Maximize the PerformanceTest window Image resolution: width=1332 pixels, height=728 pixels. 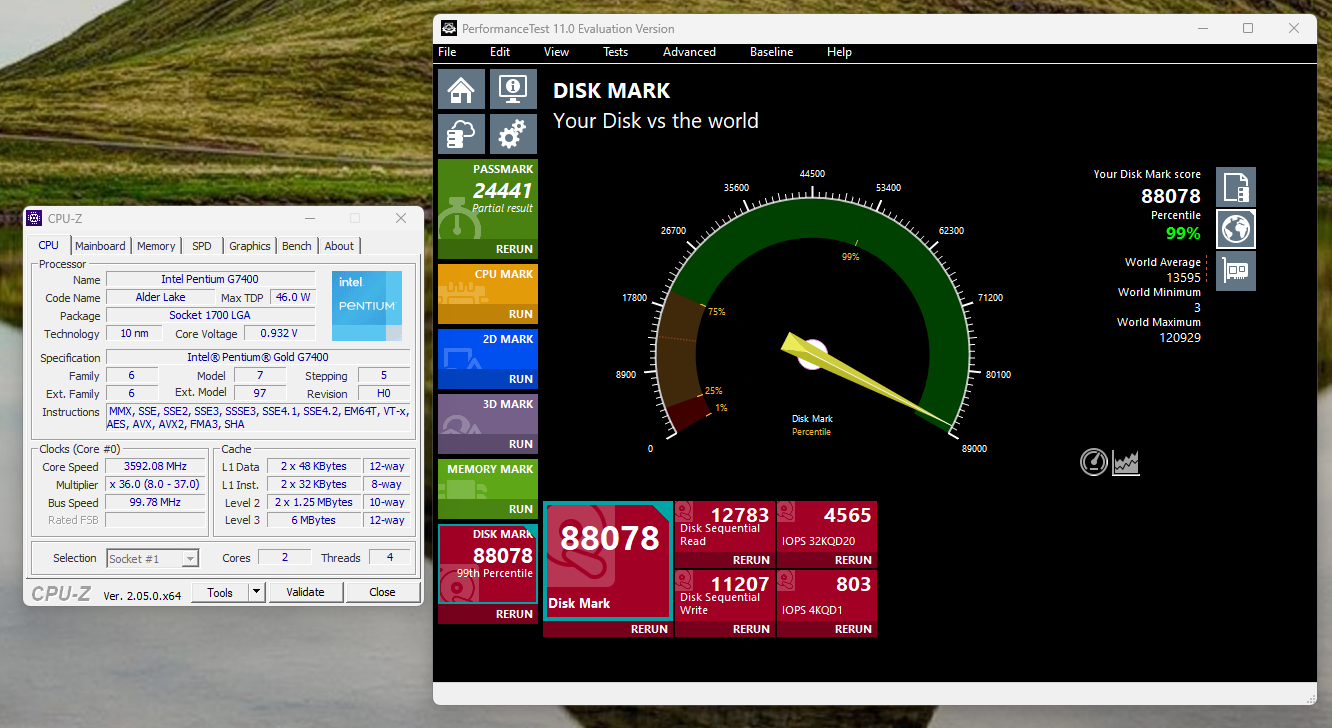point(1248,28)
